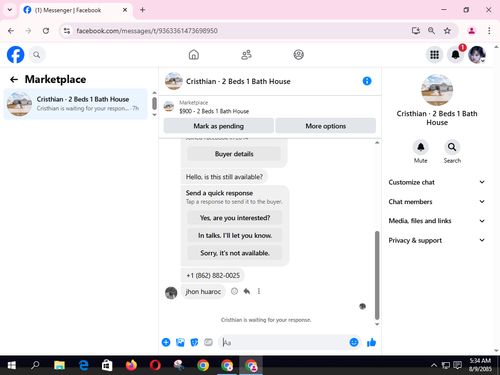Click the phone number +1 (862) 882-0025

[x=213, y=275]
